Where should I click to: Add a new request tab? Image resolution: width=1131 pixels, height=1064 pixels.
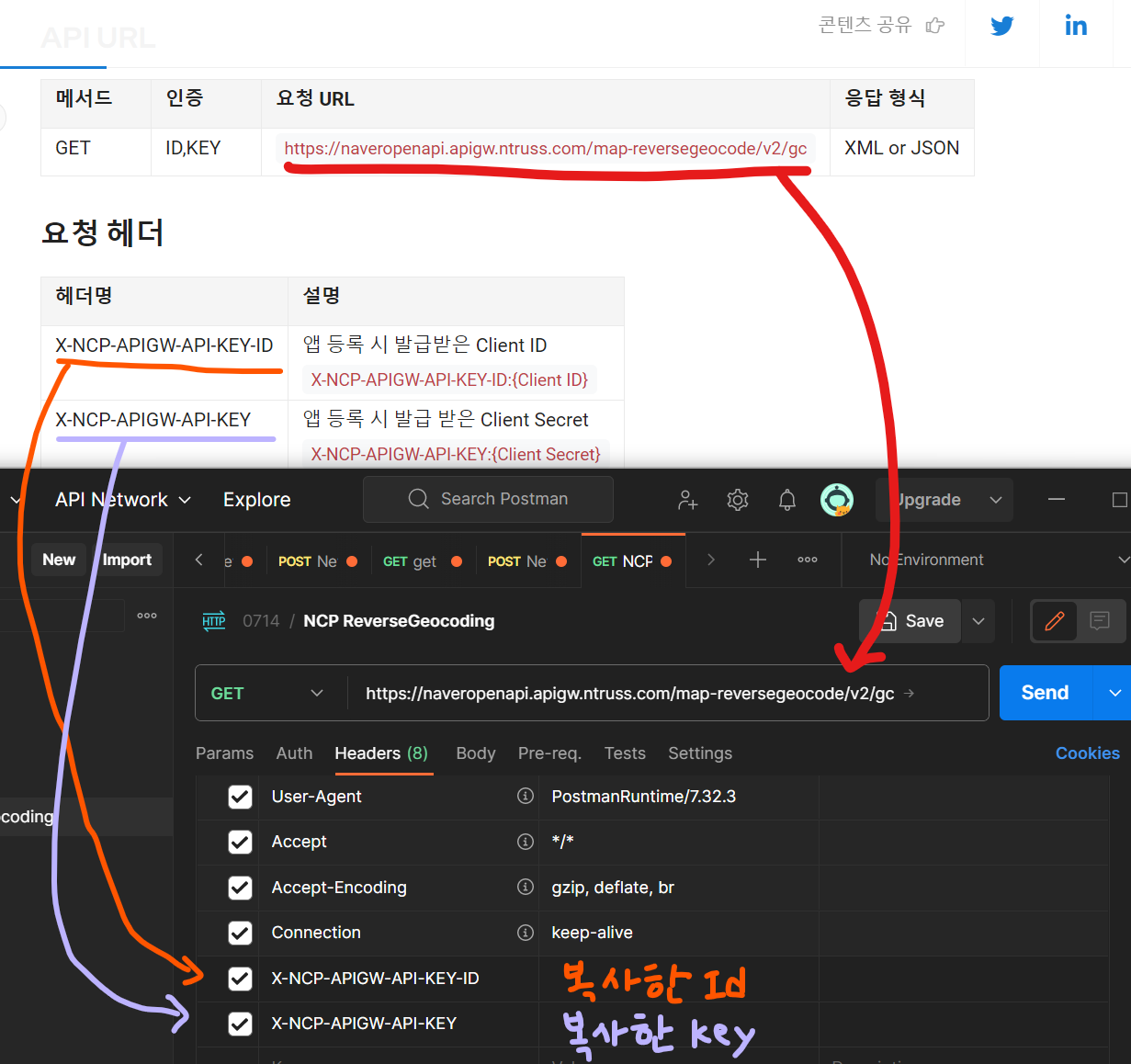point(758,560)
